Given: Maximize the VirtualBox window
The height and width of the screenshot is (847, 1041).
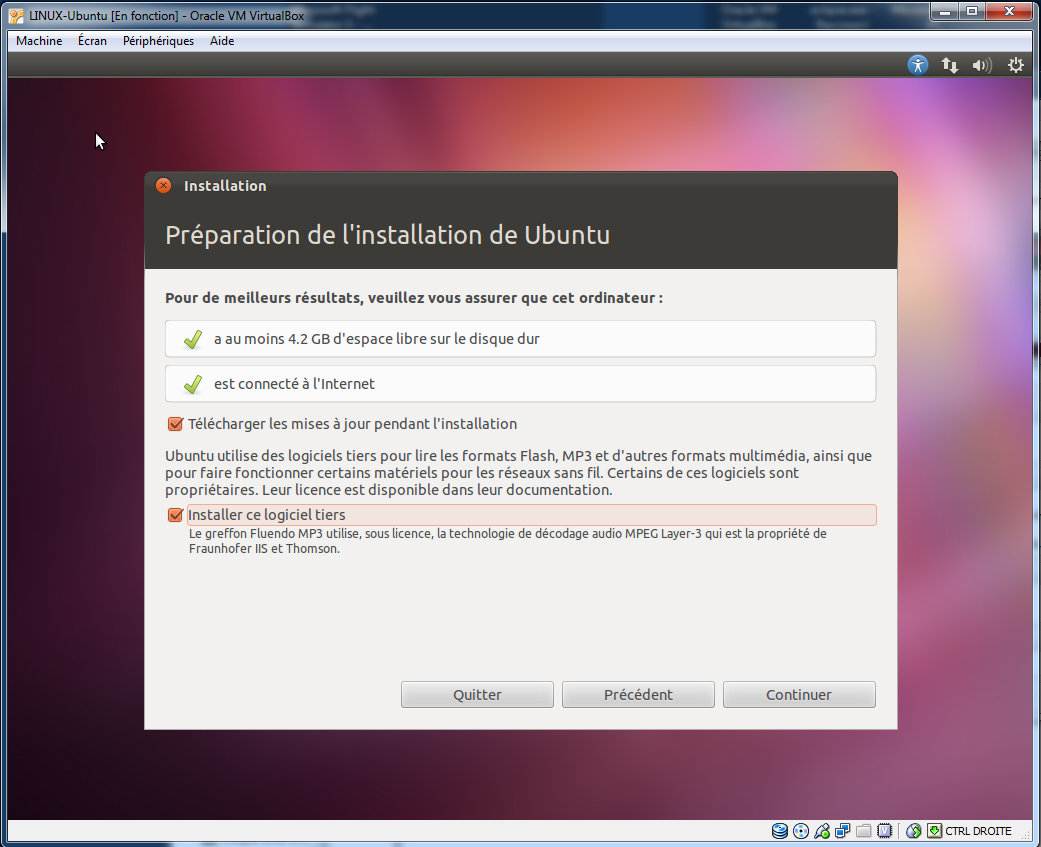Looking at the screenshot, I should tap(972, 11).
